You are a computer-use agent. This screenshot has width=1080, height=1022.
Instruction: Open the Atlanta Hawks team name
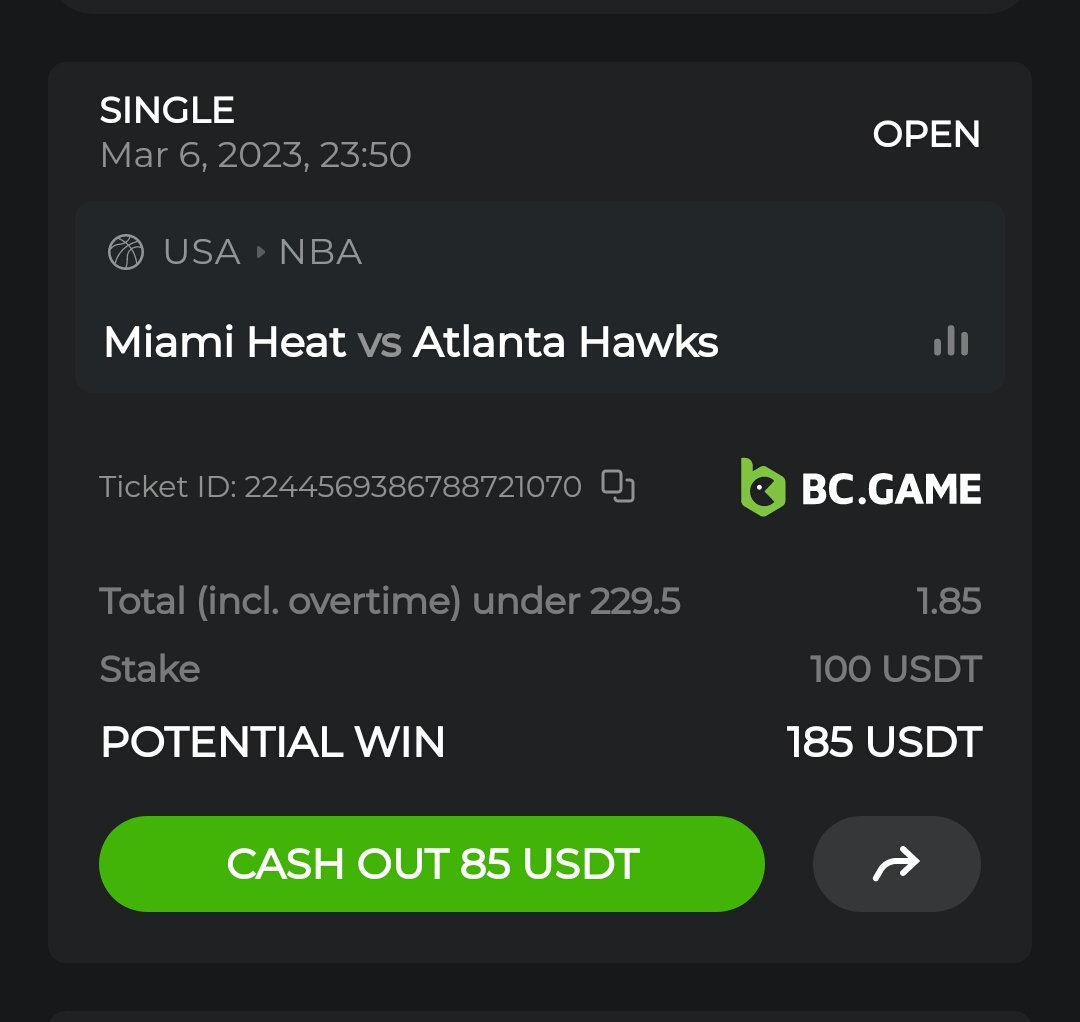[x=565, y=343]
